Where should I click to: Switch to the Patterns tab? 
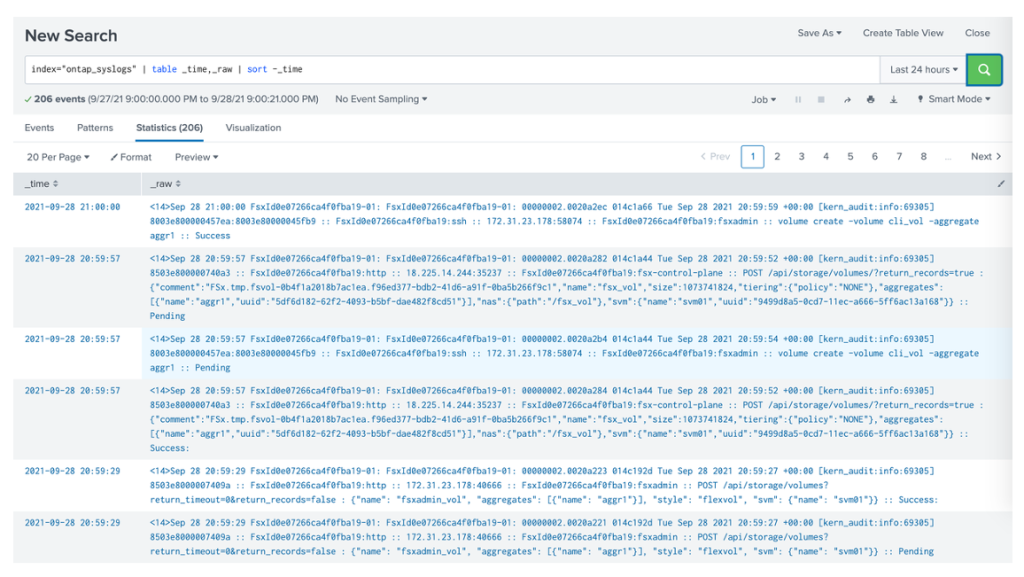click(95, 127)
